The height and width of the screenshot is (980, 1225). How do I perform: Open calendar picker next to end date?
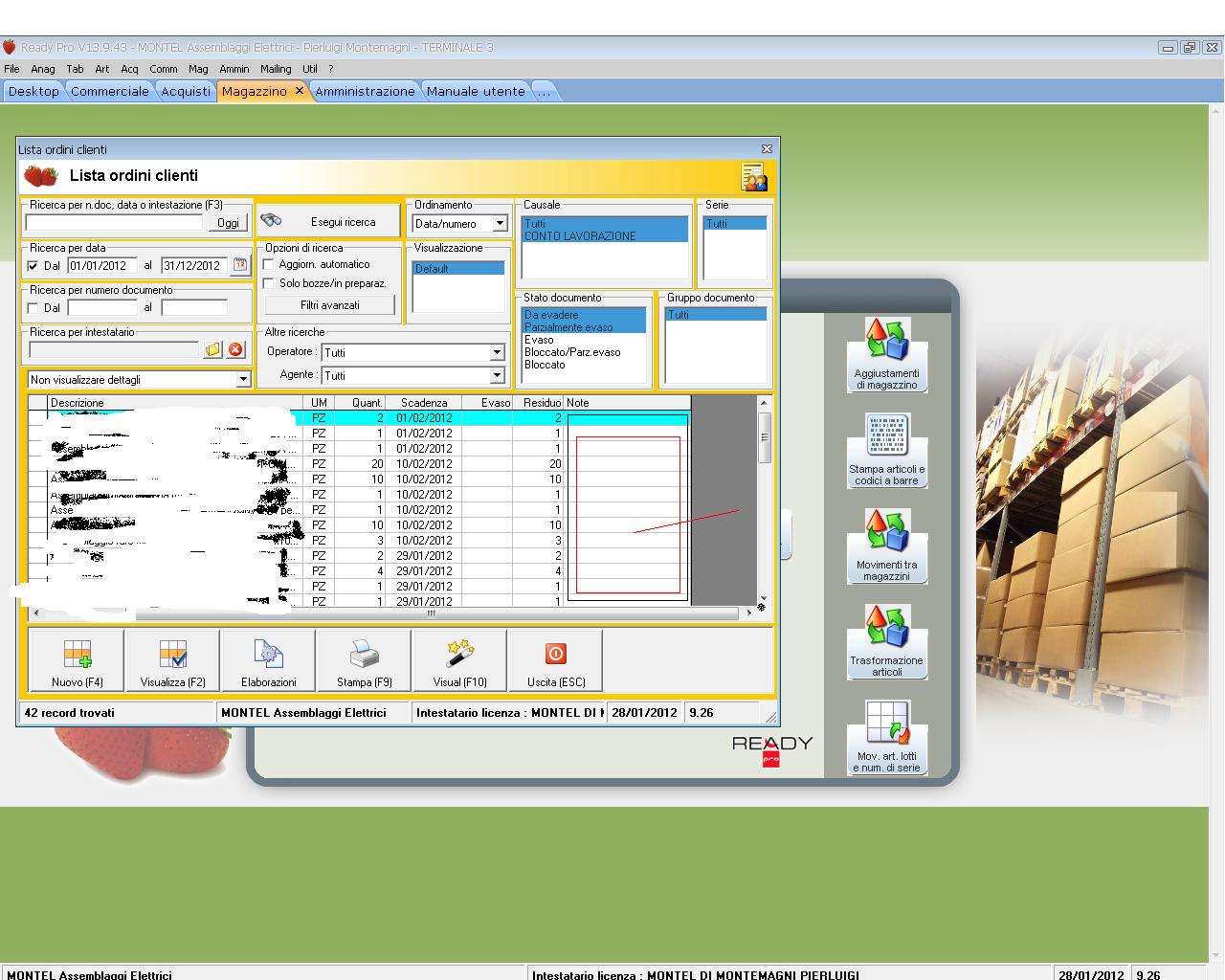239,265
